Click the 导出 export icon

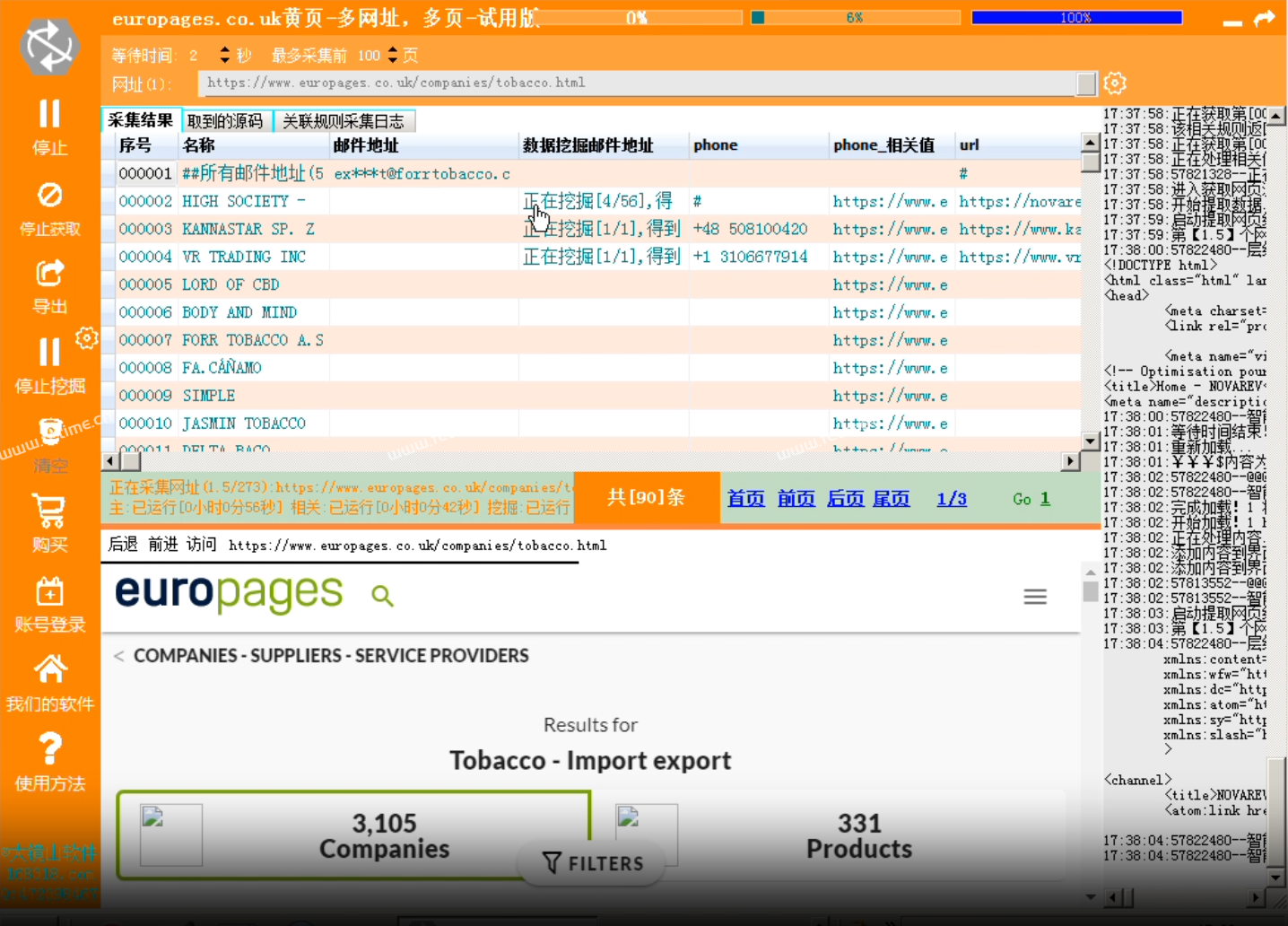point(50,273)
